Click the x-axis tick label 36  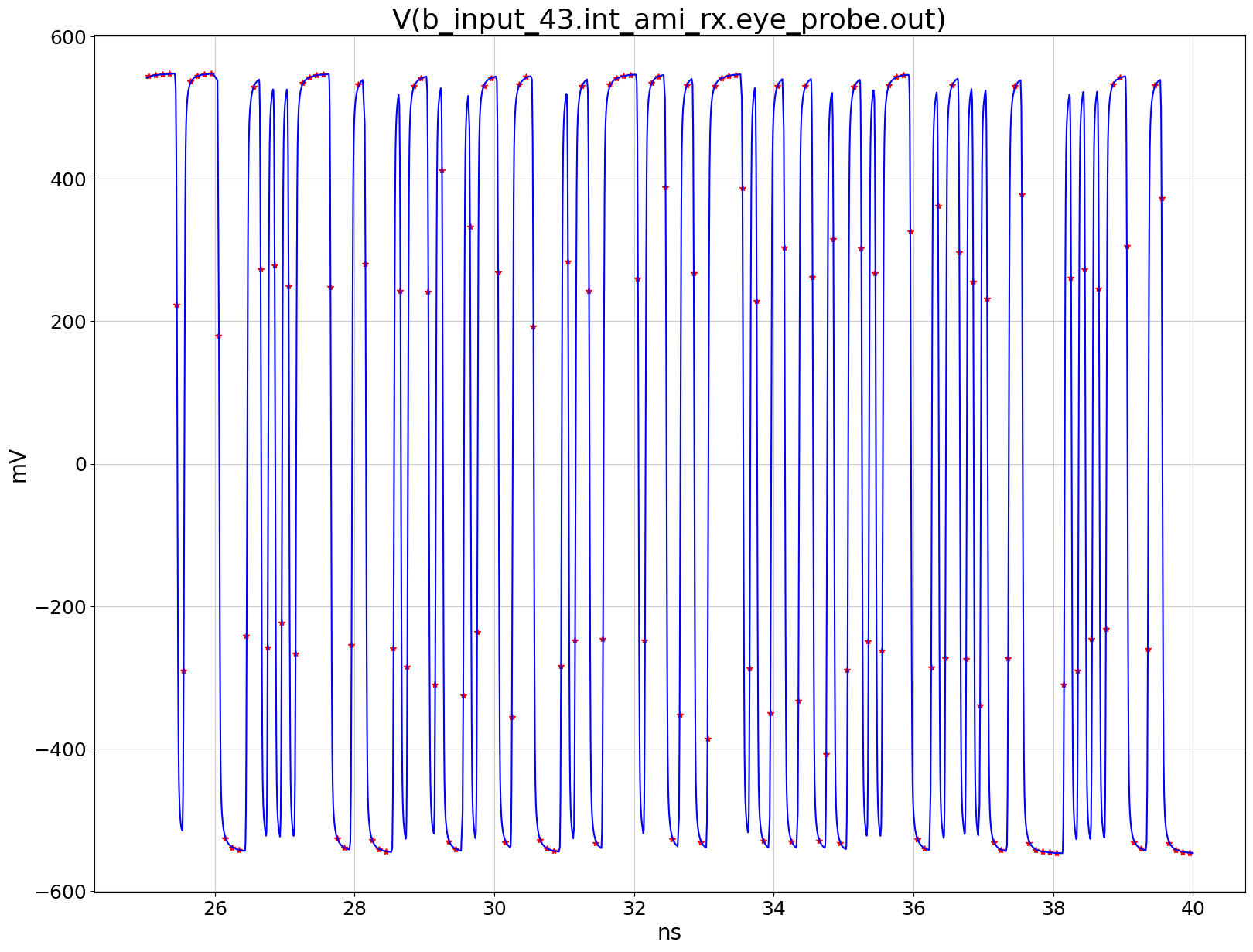(x=913, y=909)
